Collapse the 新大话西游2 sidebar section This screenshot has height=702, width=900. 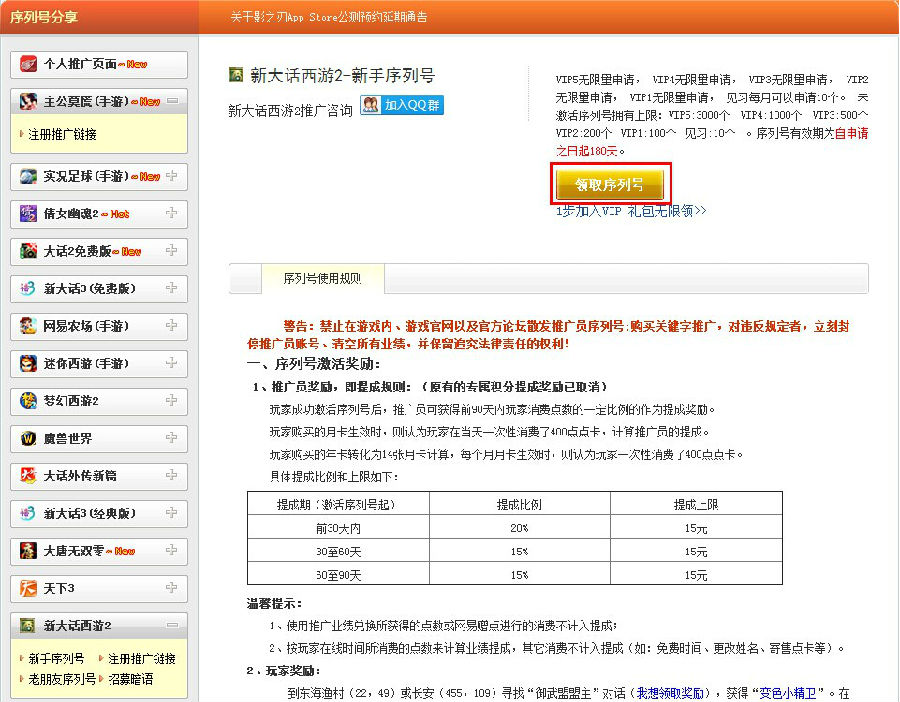(172, 625)
